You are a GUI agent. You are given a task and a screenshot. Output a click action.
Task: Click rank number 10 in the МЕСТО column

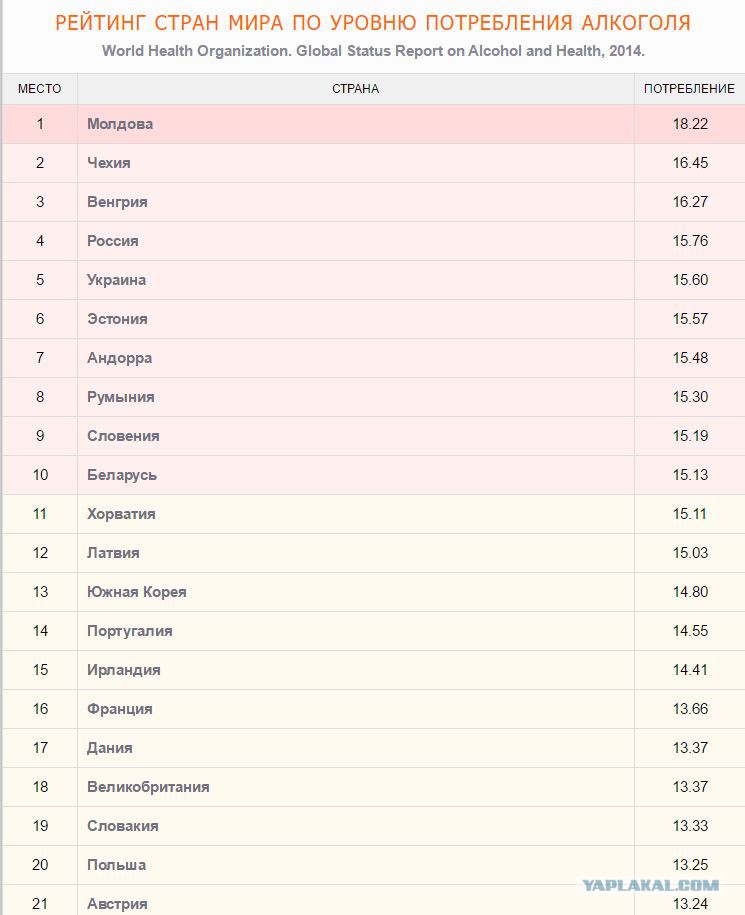pyautogui.click(x=40, y=475)
